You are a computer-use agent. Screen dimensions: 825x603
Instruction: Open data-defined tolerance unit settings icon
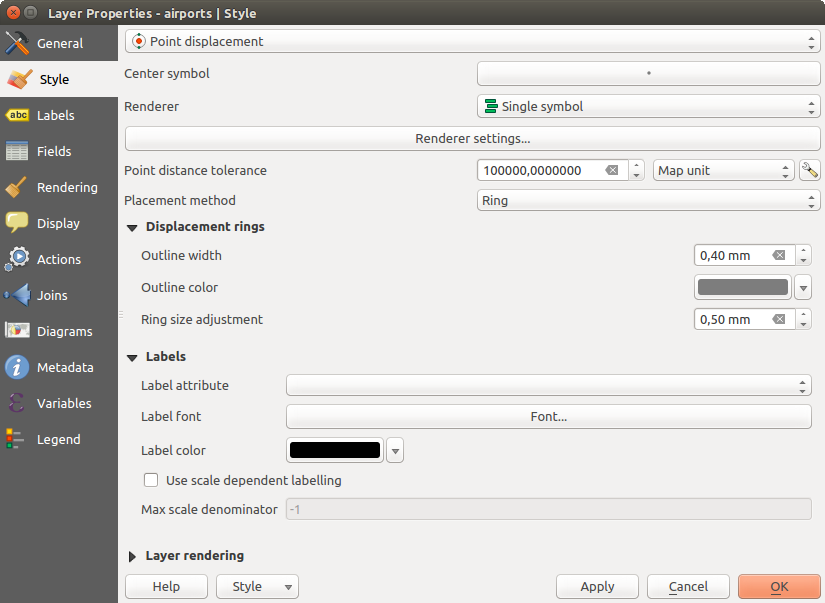click(x=809, y=170)
